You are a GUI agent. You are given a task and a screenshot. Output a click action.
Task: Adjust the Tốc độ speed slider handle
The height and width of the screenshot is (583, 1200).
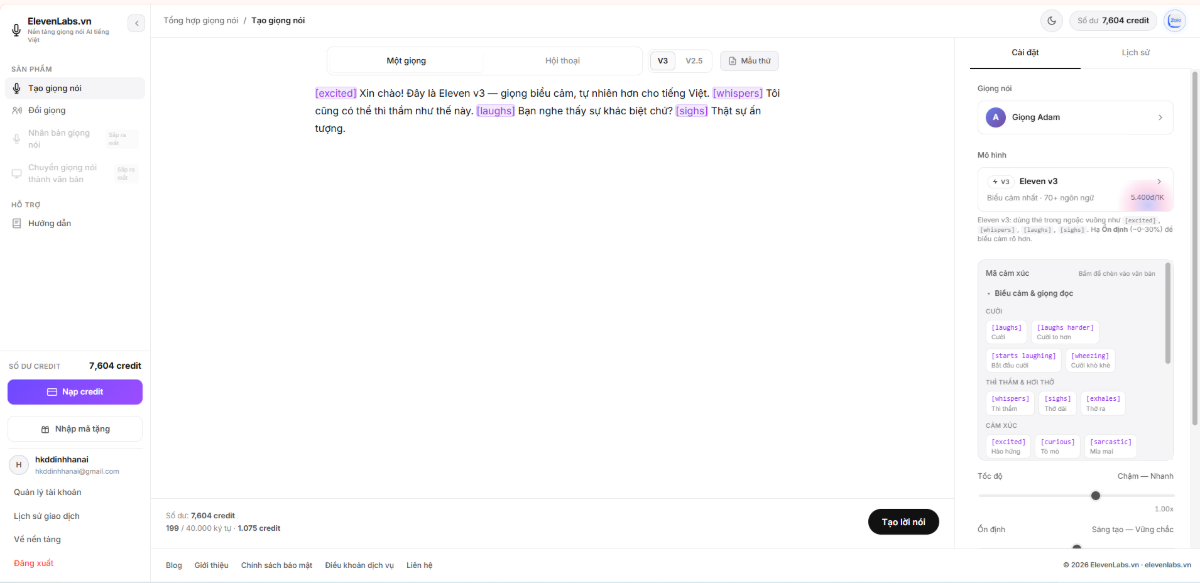[x=1095, y=495]
